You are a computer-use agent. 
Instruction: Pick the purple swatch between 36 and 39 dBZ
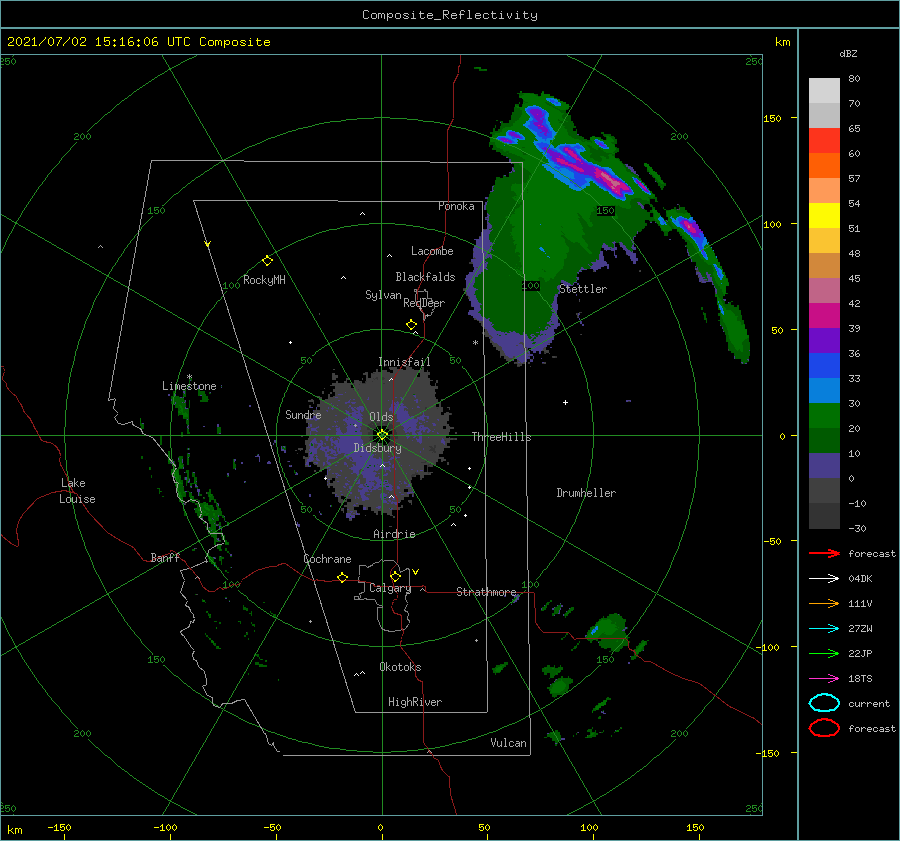pyautogui.click(x=824, y=341)
